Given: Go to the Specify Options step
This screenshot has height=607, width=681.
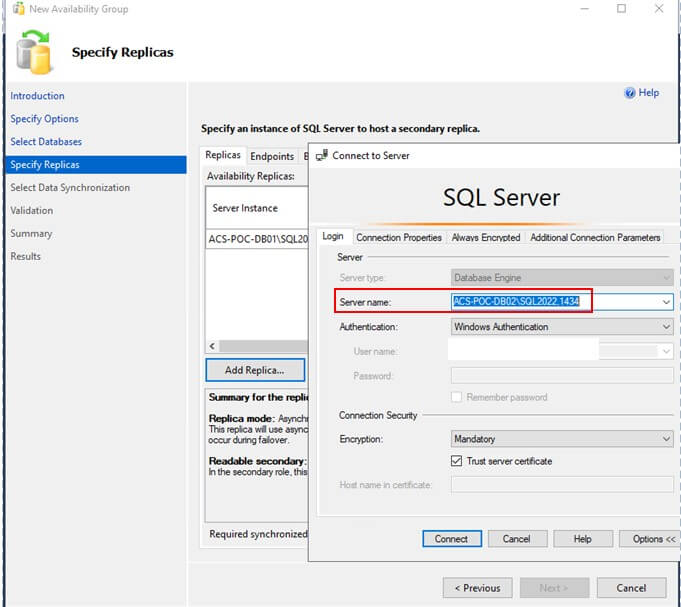Looking at the screenshot, I should [x=44, y=119].
